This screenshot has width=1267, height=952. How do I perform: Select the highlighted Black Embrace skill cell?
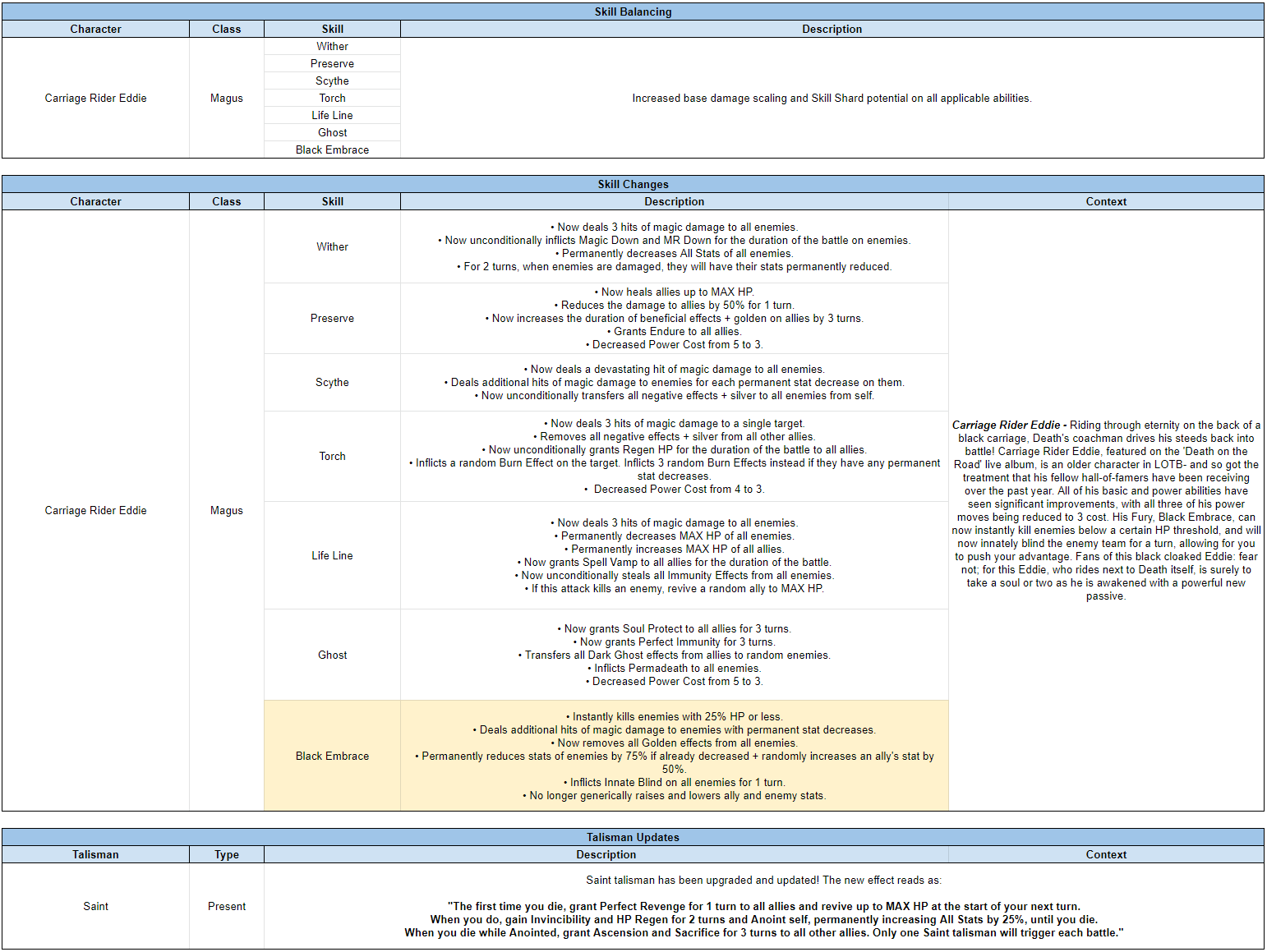[x=332, y=756]
